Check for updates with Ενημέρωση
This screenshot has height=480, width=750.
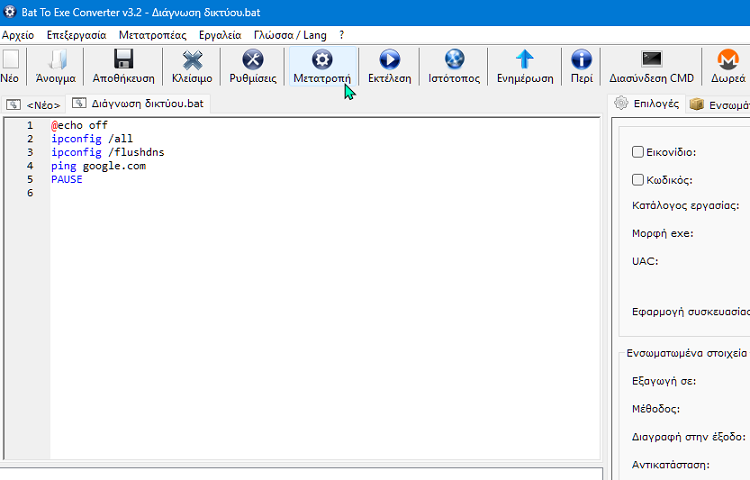[525, 60]
